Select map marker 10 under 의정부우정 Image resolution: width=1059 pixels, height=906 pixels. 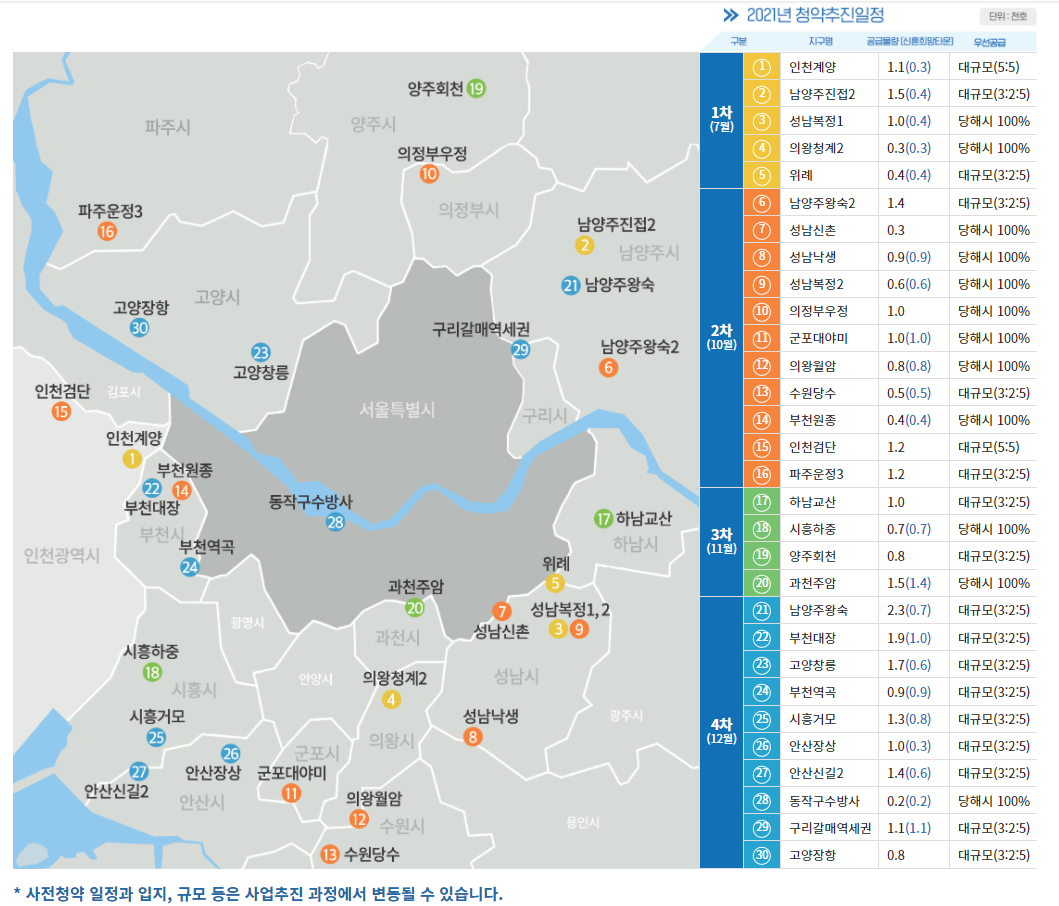click(x=429, y=174)
